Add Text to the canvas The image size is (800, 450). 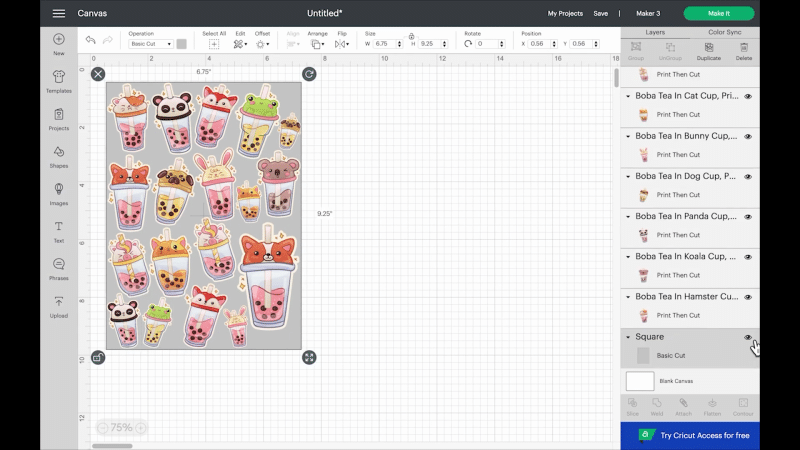pos(59,232)
